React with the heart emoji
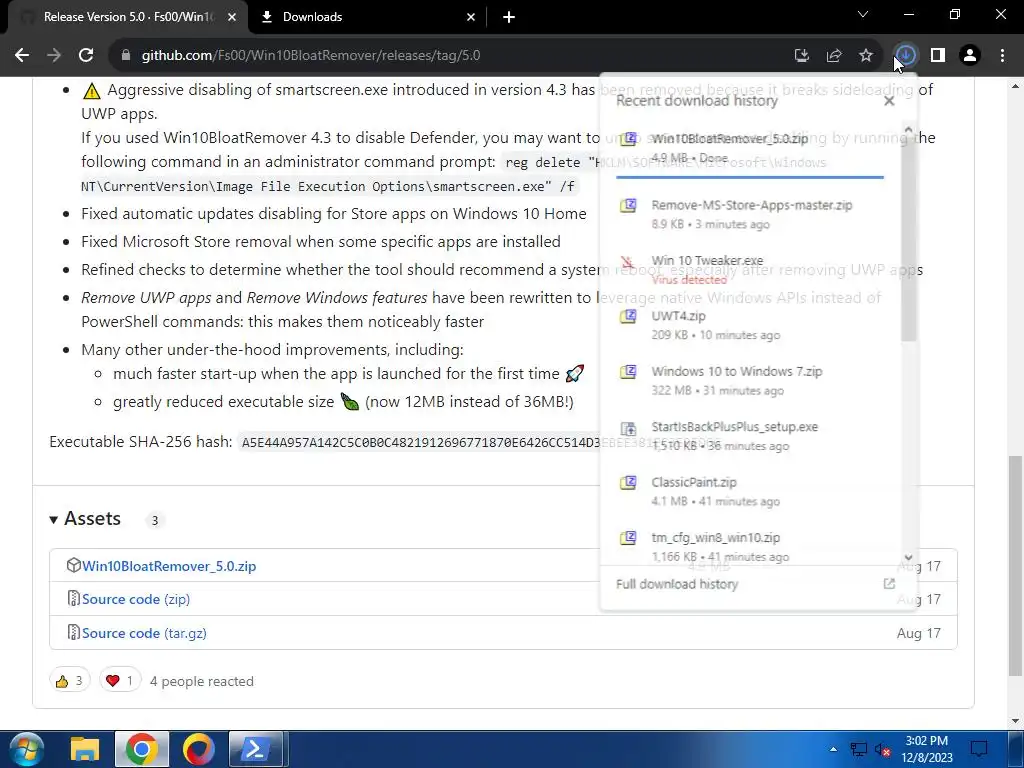Image resolution: width=1024 pixels, height=768 pixels. point(120,681)
